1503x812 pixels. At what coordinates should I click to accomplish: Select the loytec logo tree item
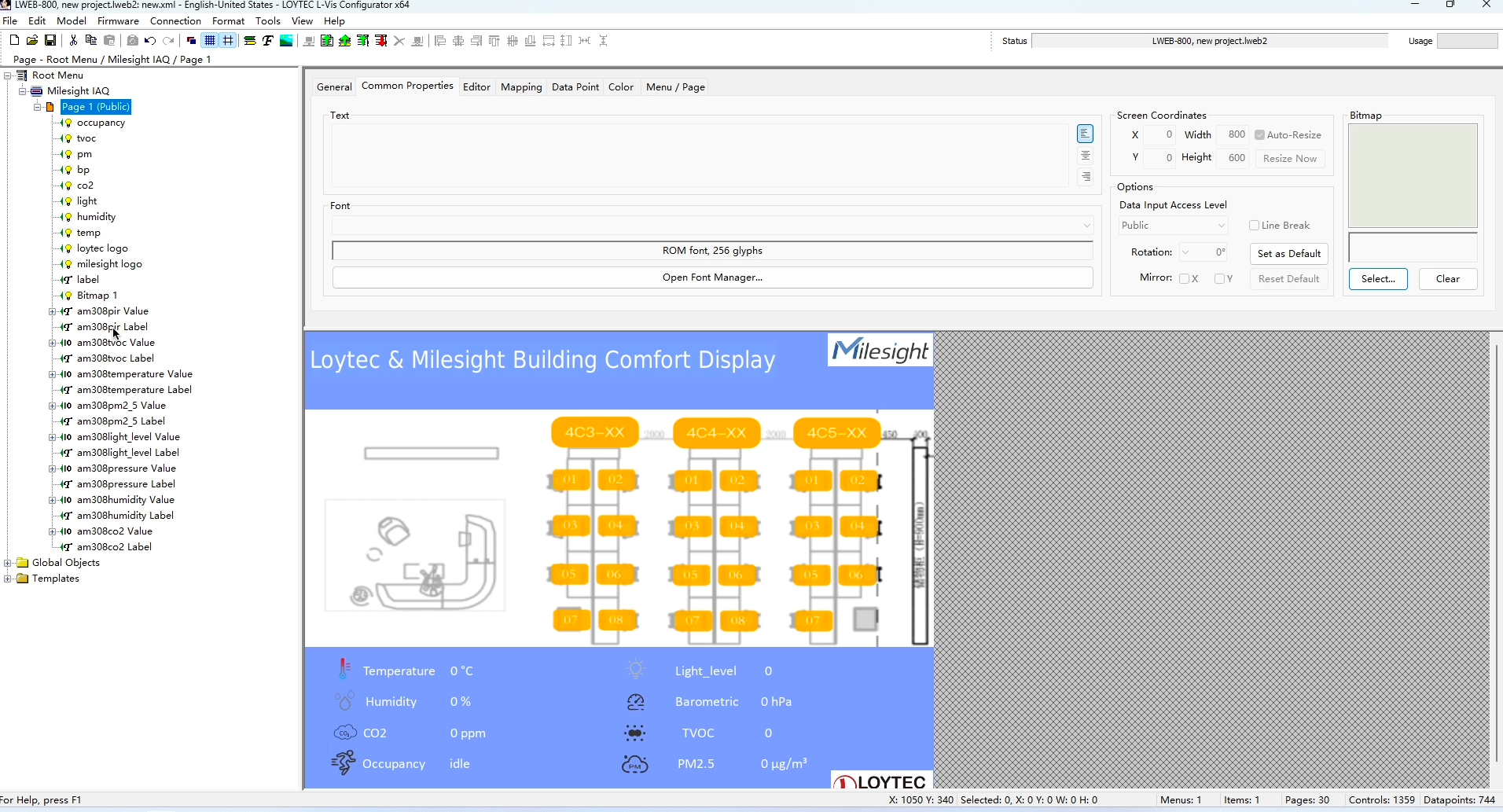click(x=102, y=248)
